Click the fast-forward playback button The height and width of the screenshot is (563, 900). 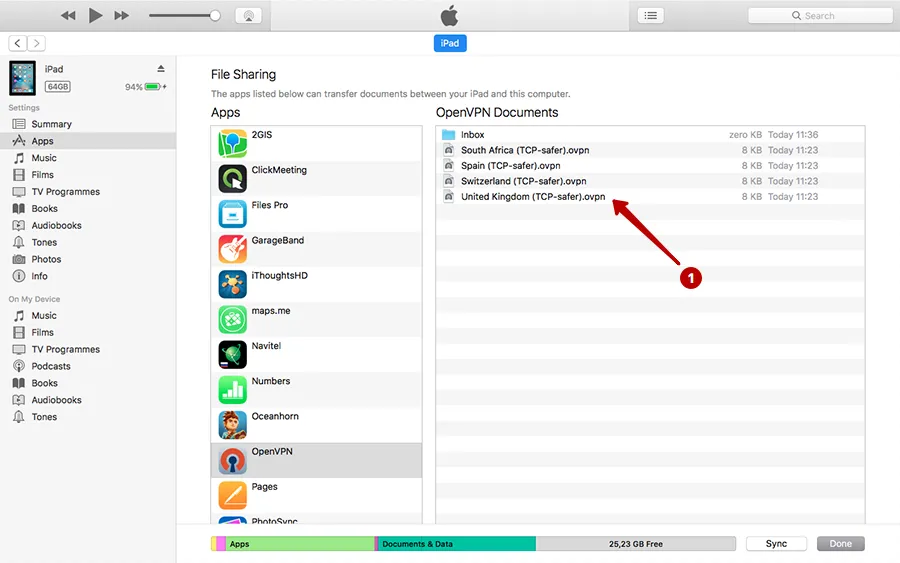121,15
